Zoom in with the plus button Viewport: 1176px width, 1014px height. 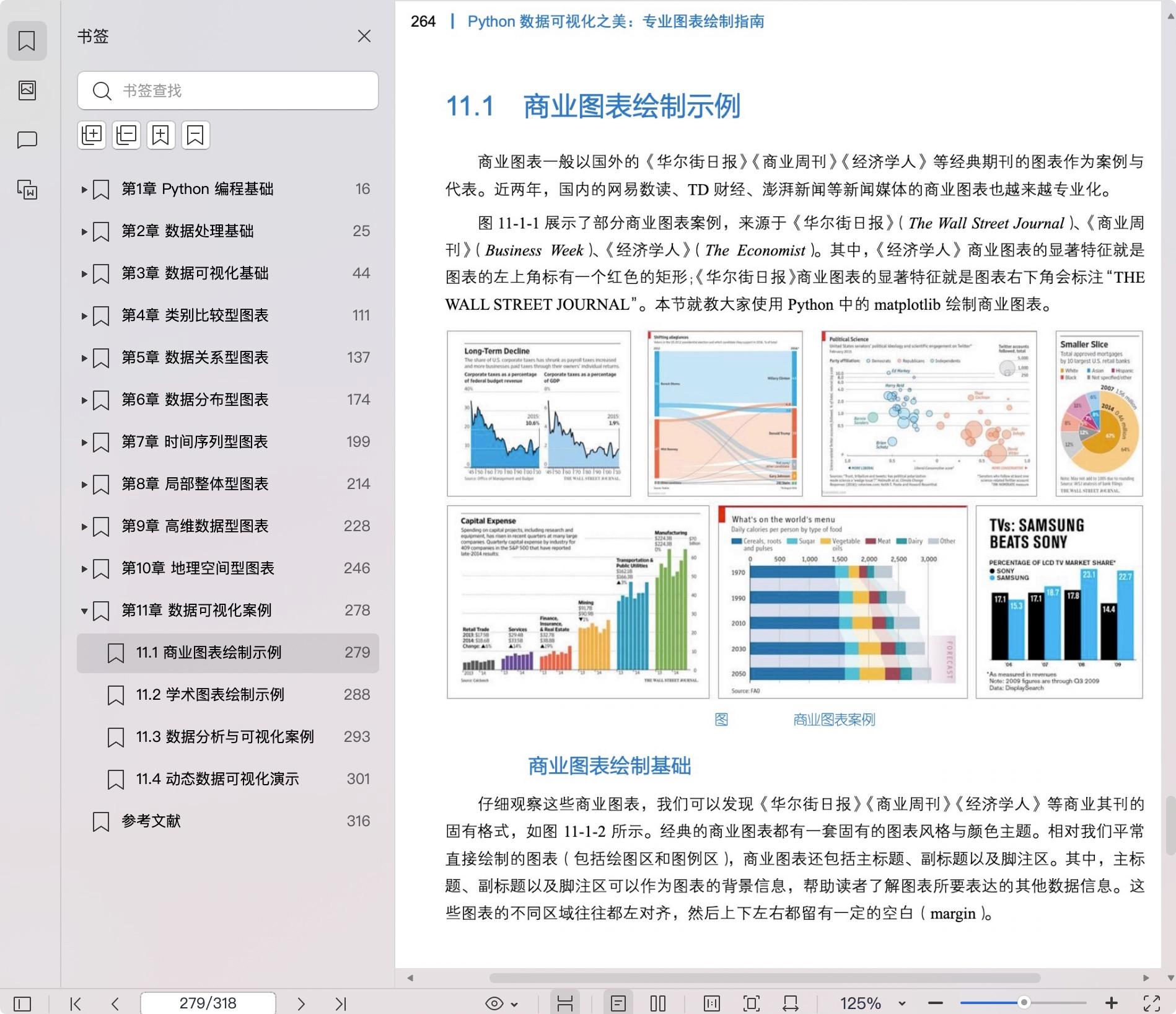(x=1112, y=1003)
